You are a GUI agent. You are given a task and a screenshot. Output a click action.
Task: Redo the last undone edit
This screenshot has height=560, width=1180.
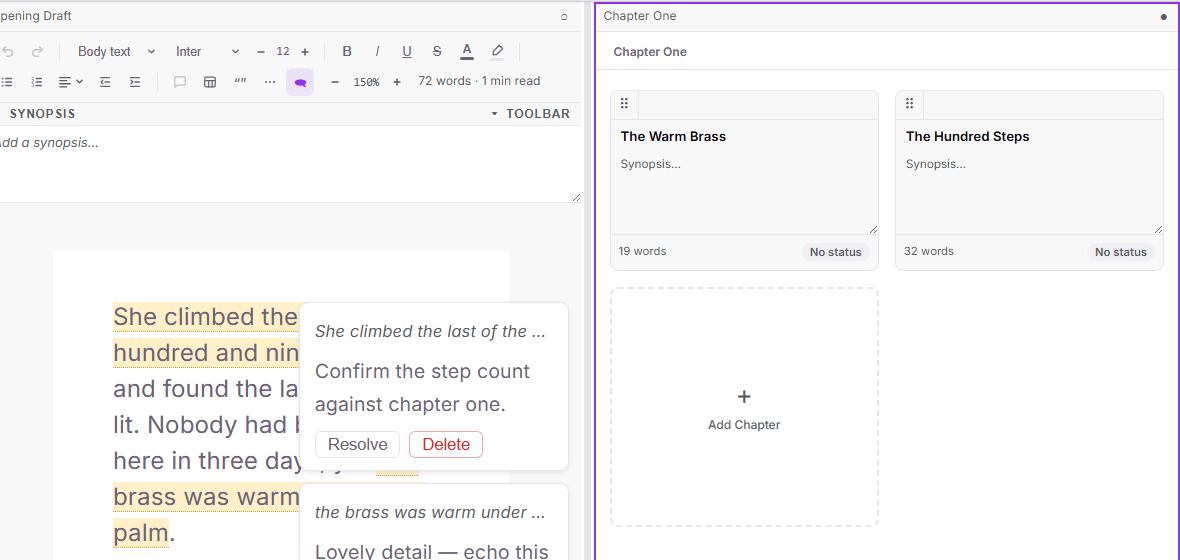click(37, 52)
